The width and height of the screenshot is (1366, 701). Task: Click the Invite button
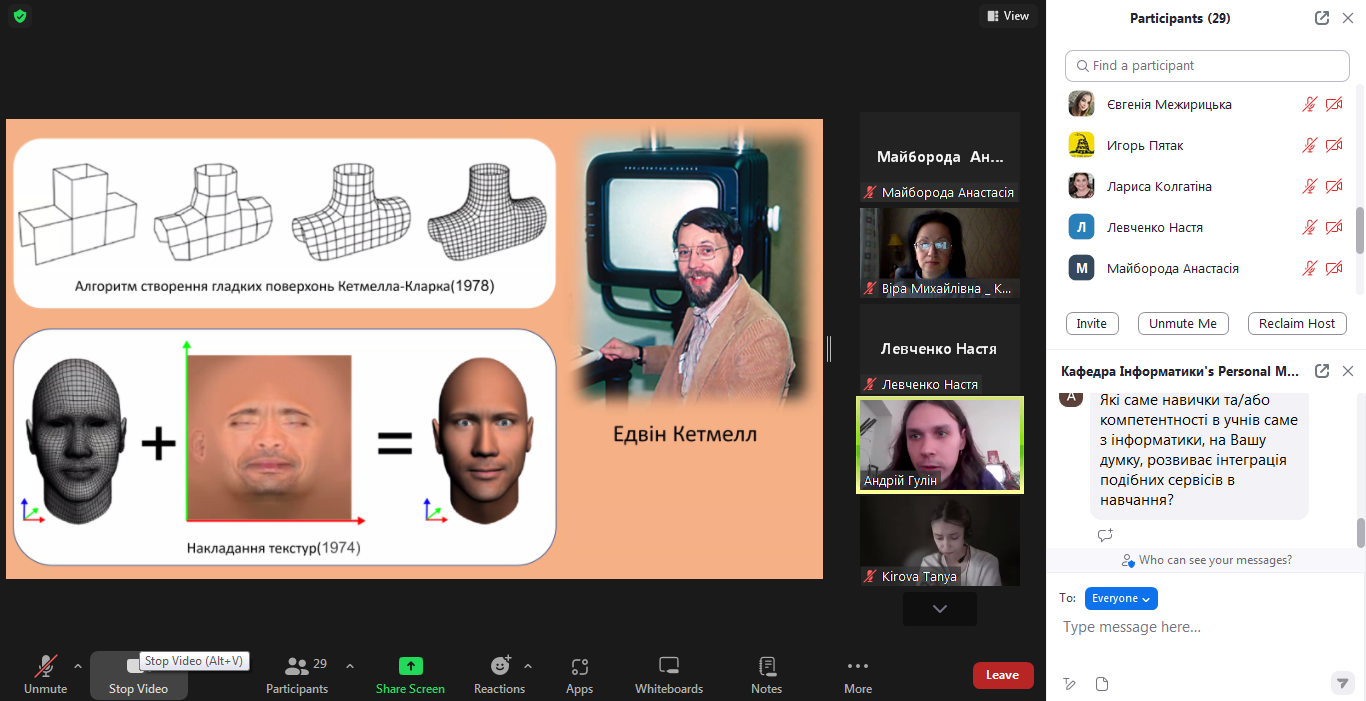click(x=1092, y=323)
